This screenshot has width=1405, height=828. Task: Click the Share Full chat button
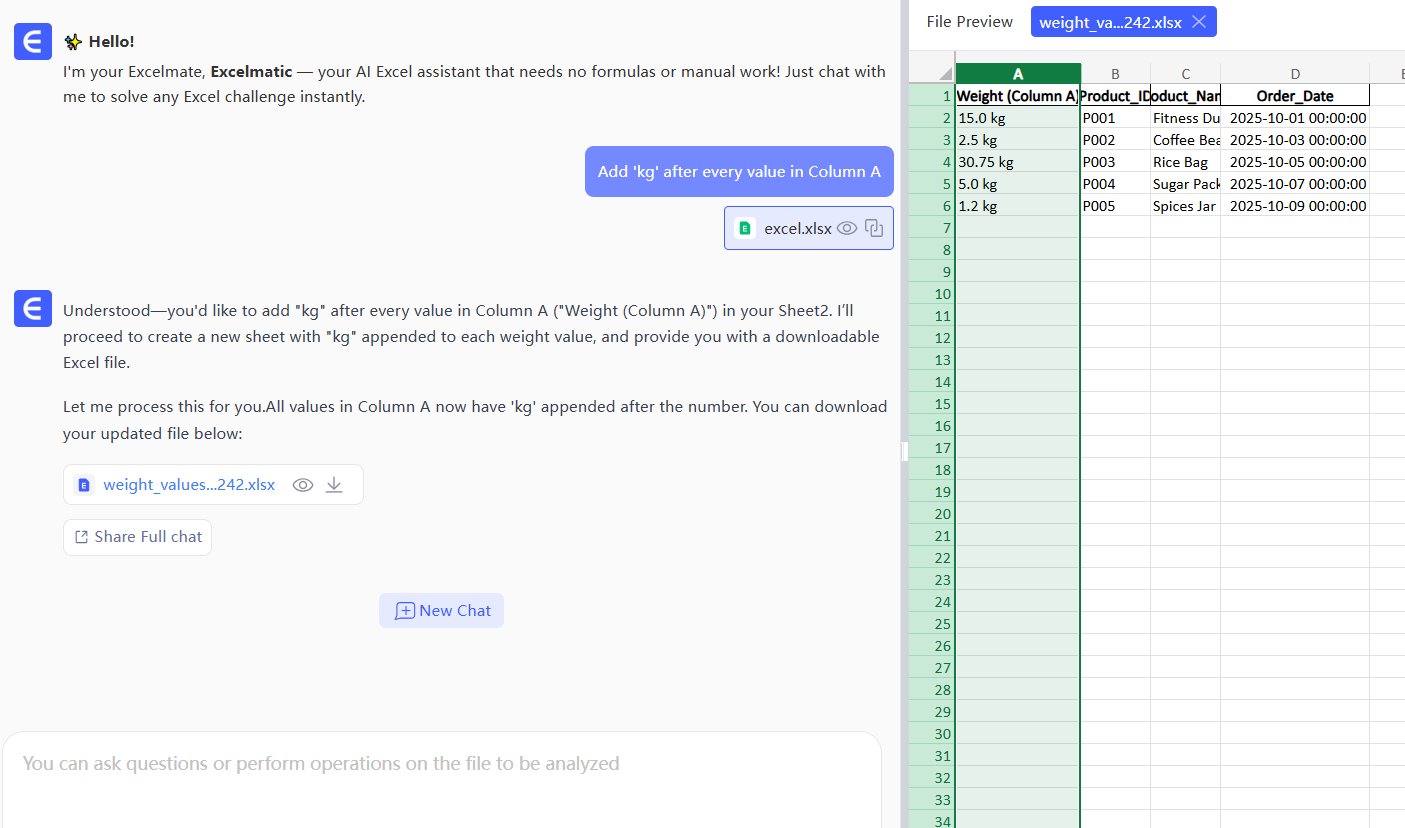coord(138,537)
